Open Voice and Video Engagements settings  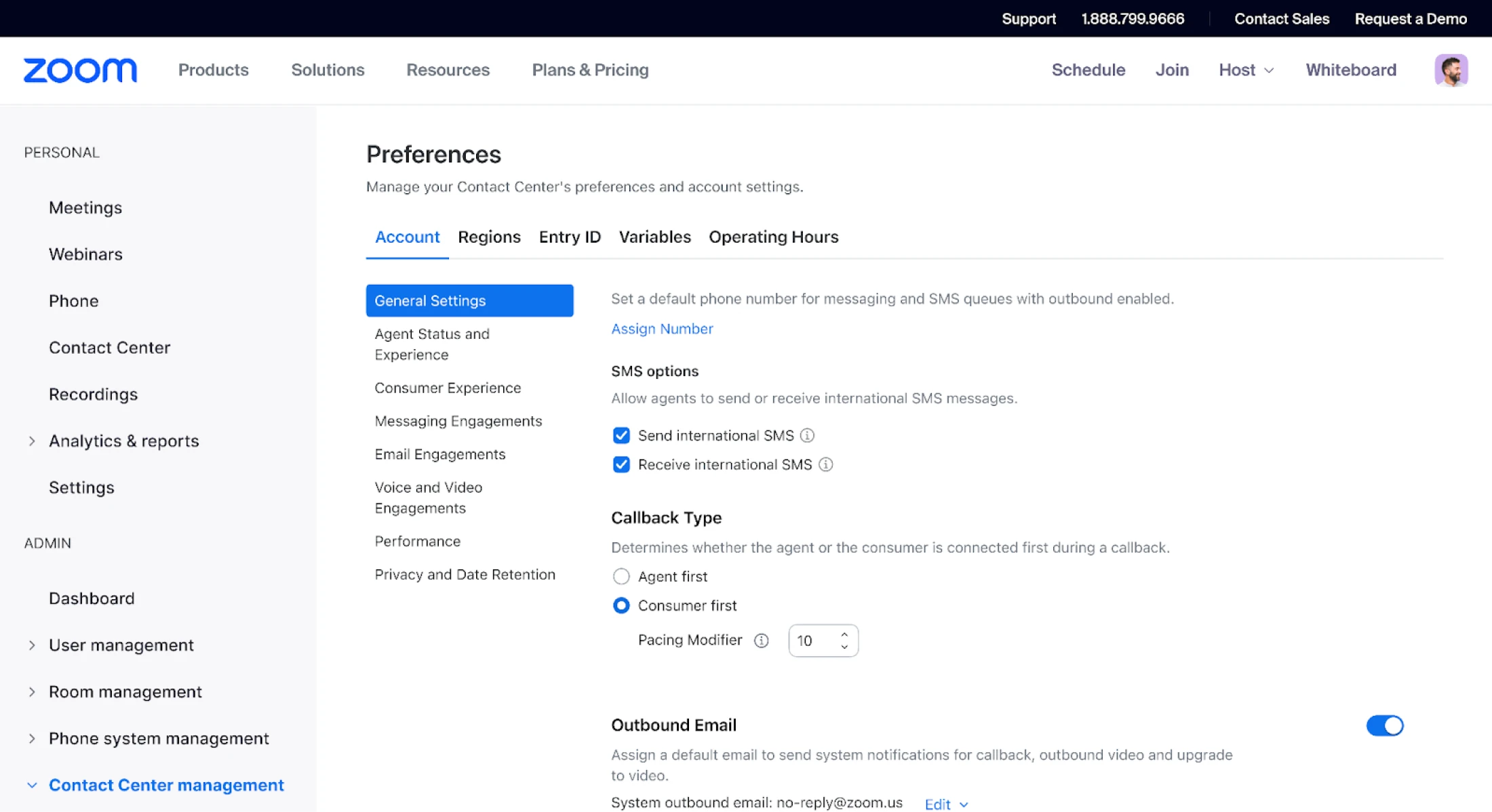[x=429, y=498]
